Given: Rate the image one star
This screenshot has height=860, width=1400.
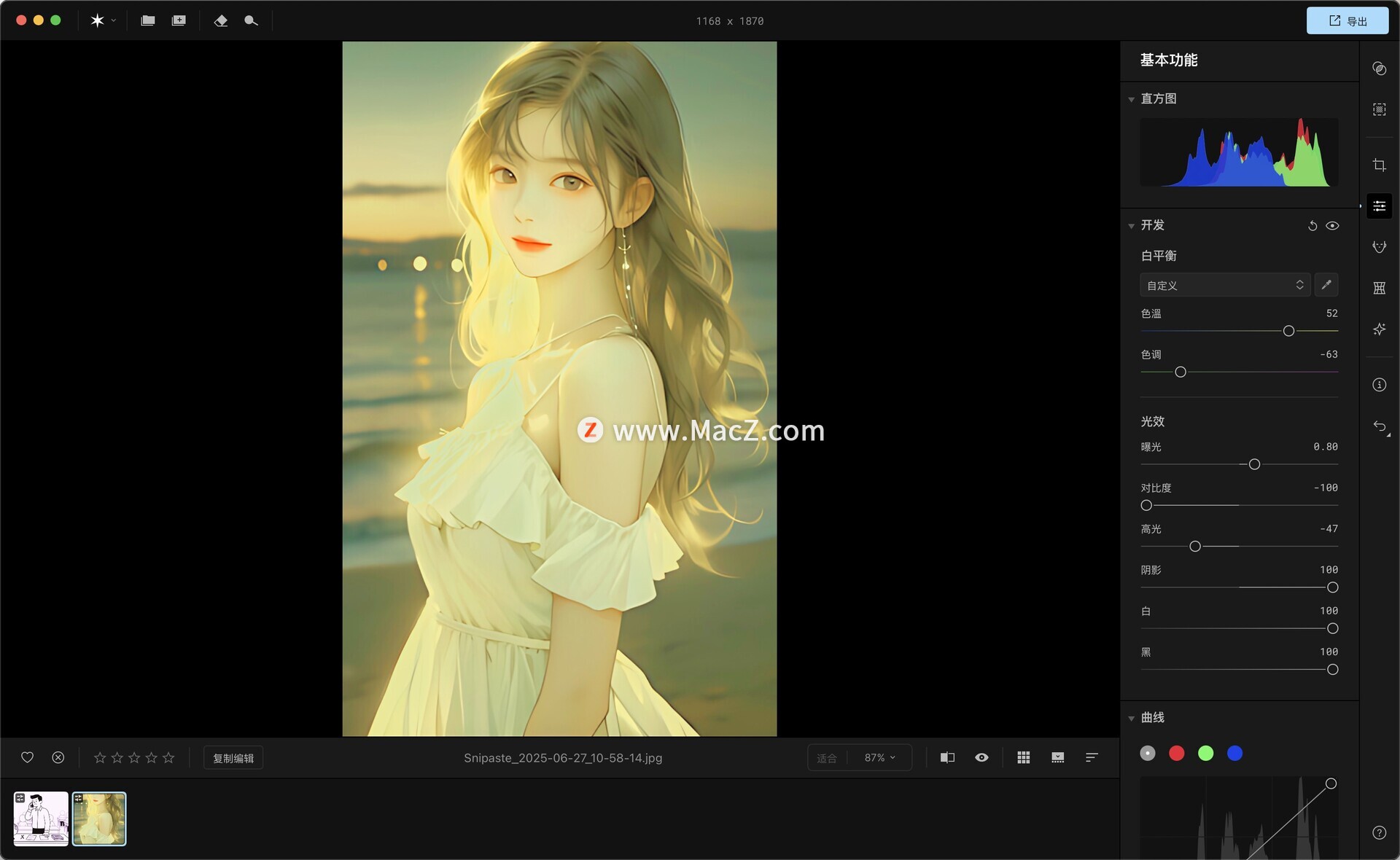Looking at the screenshot, I should 100,757.
